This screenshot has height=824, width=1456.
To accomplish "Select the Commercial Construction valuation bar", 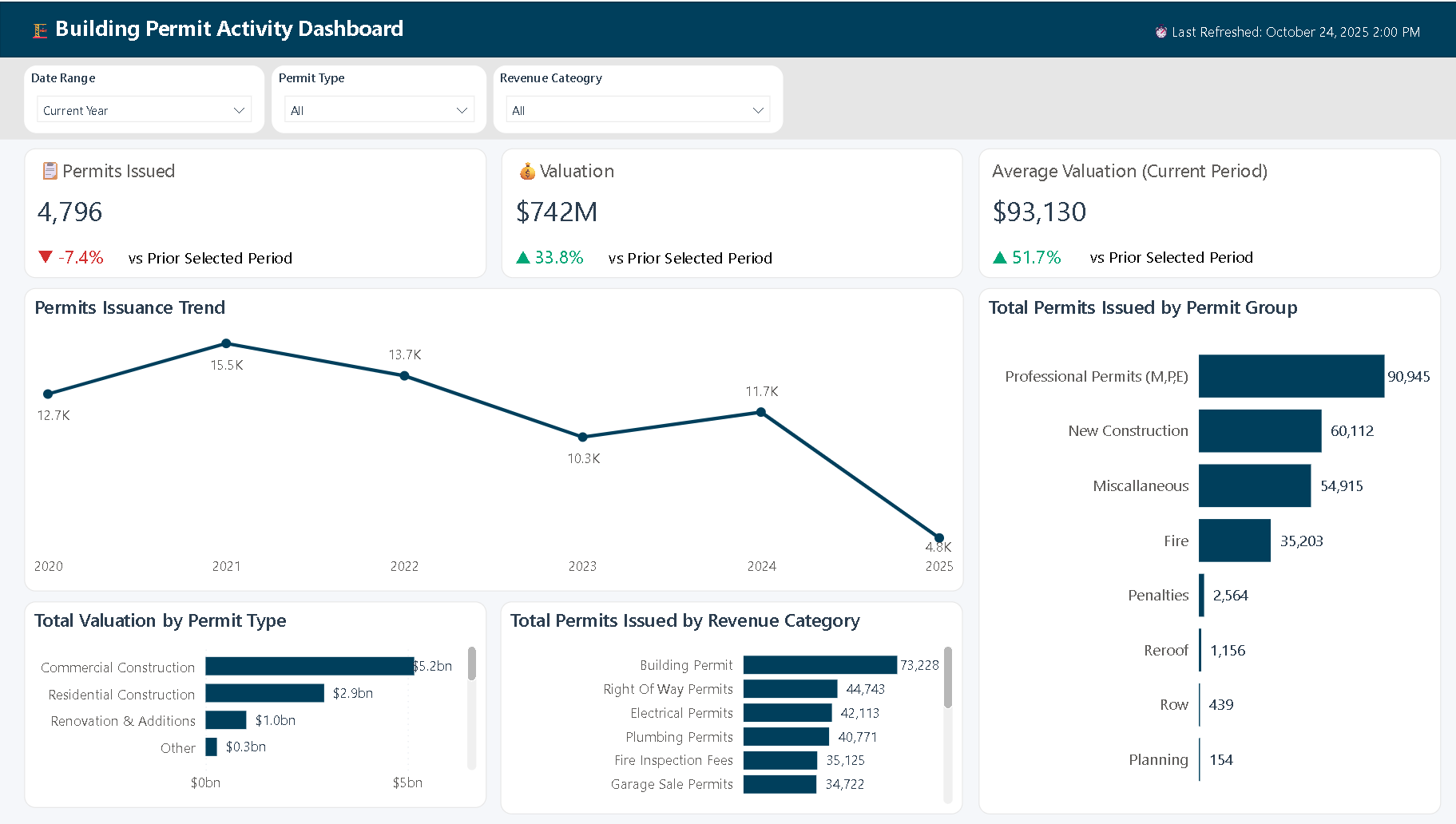I will tap(310, 666).
